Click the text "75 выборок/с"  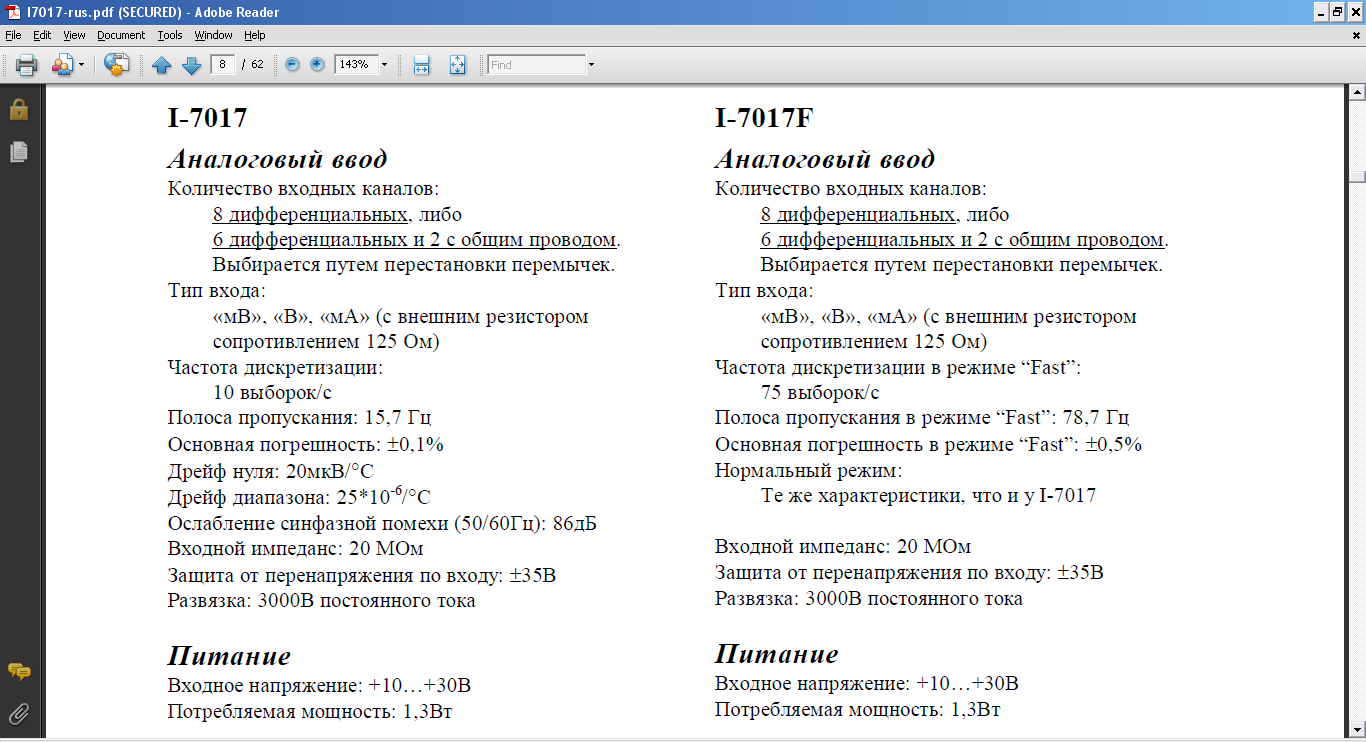coord(820,393)
